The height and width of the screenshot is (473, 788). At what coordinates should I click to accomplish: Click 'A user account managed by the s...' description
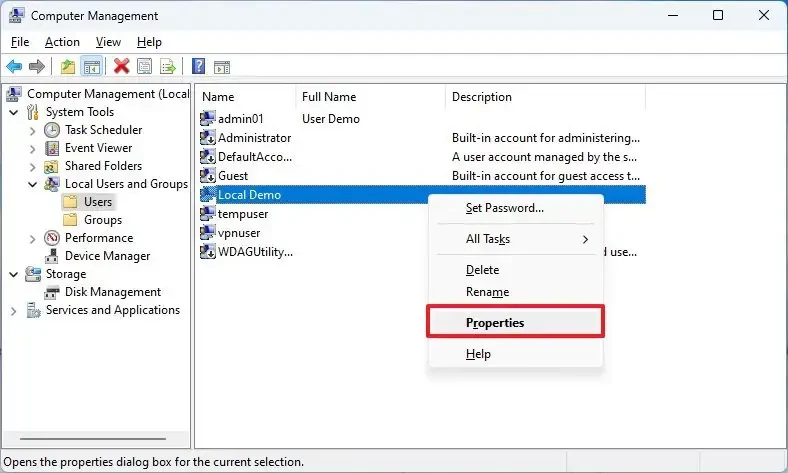point(544,157)
